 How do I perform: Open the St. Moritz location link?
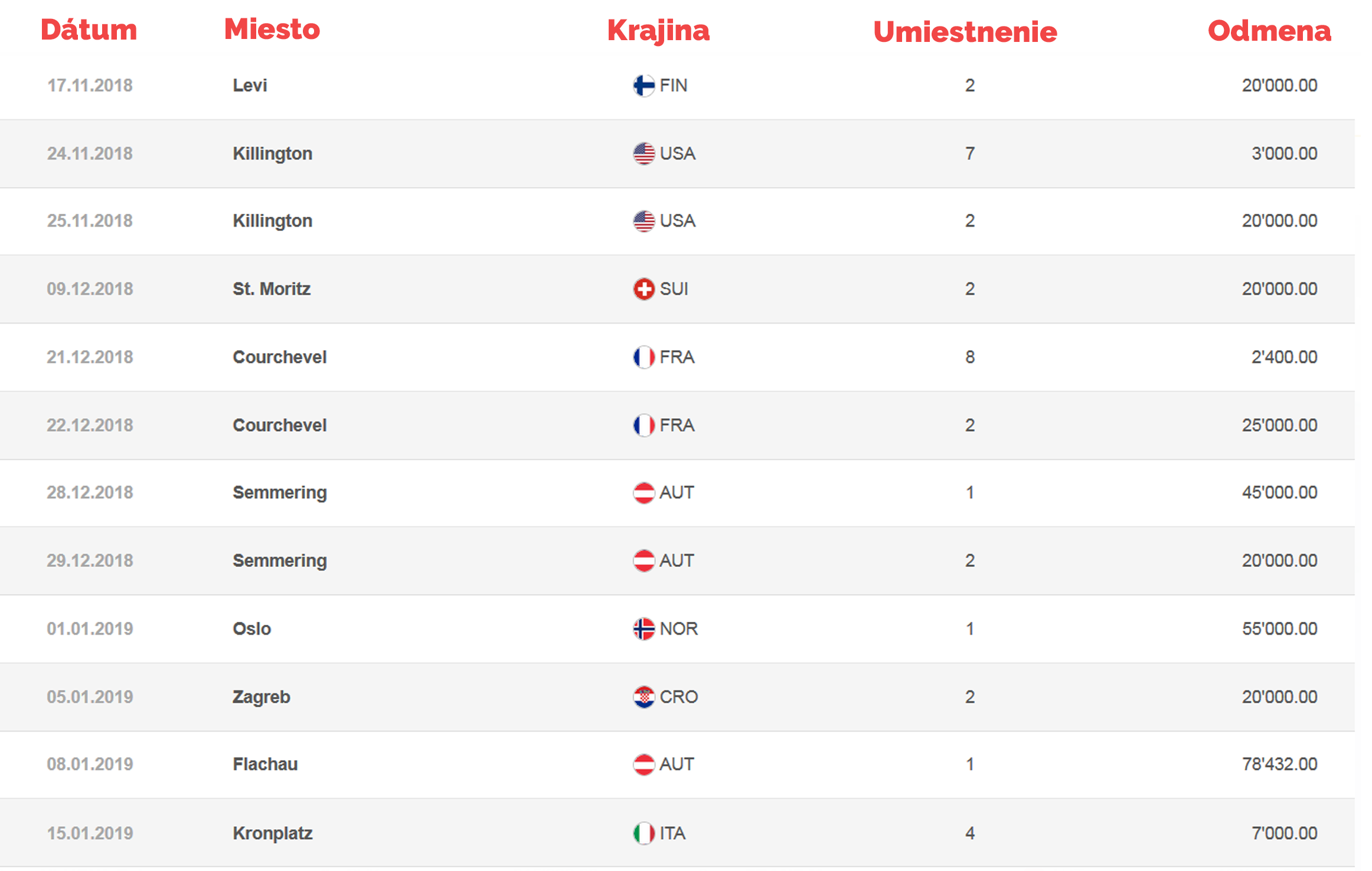[272, 289]
